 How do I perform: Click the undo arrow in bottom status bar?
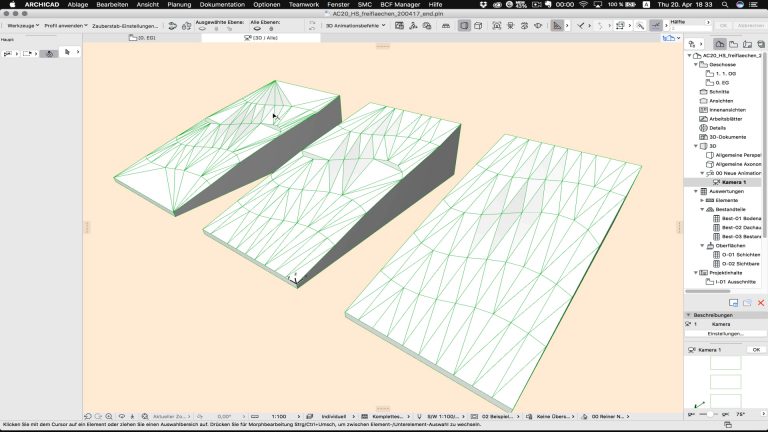pyautogui.click(x=89, y=416)
